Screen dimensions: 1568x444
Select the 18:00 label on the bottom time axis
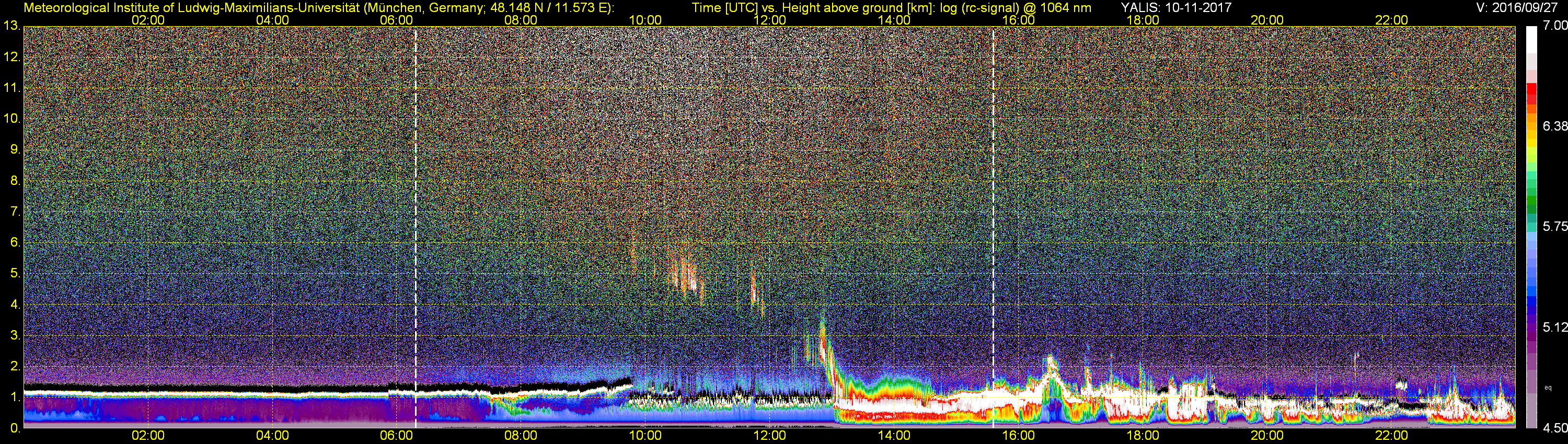[1143, 436]
